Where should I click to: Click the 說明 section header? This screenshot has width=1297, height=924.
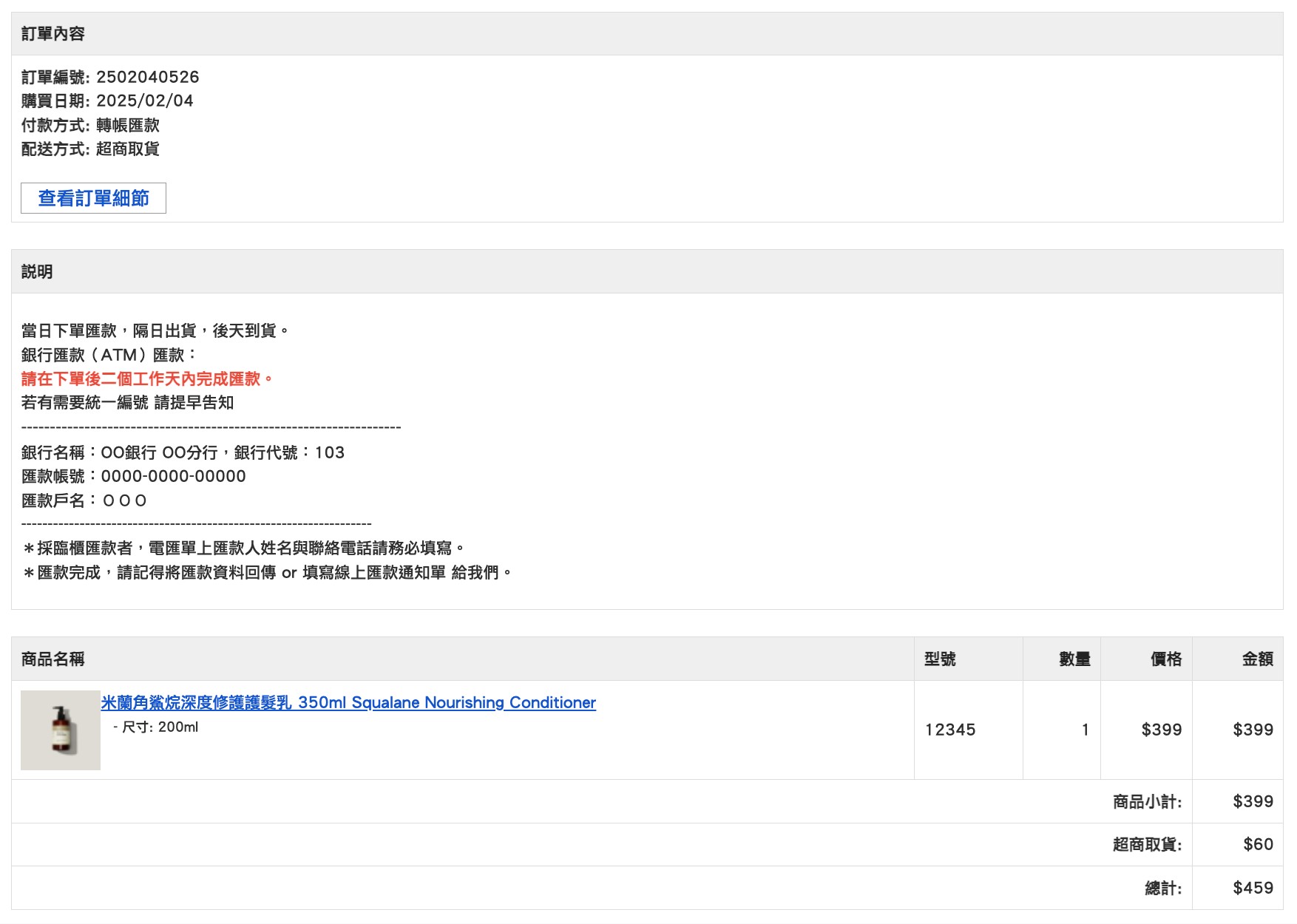(x=37, y=272)
